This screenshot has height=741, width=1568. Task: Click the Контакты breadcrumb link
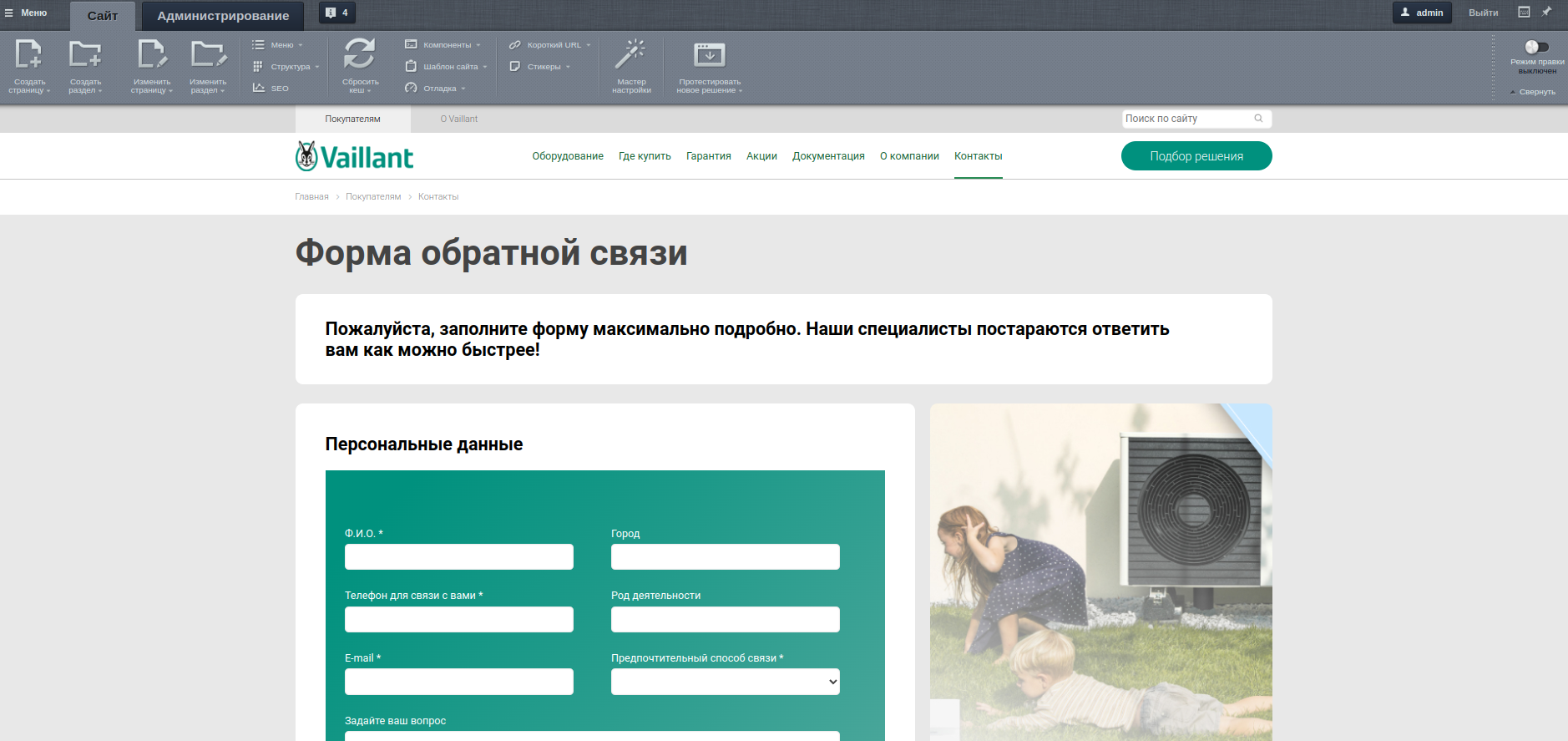(438, 197)
